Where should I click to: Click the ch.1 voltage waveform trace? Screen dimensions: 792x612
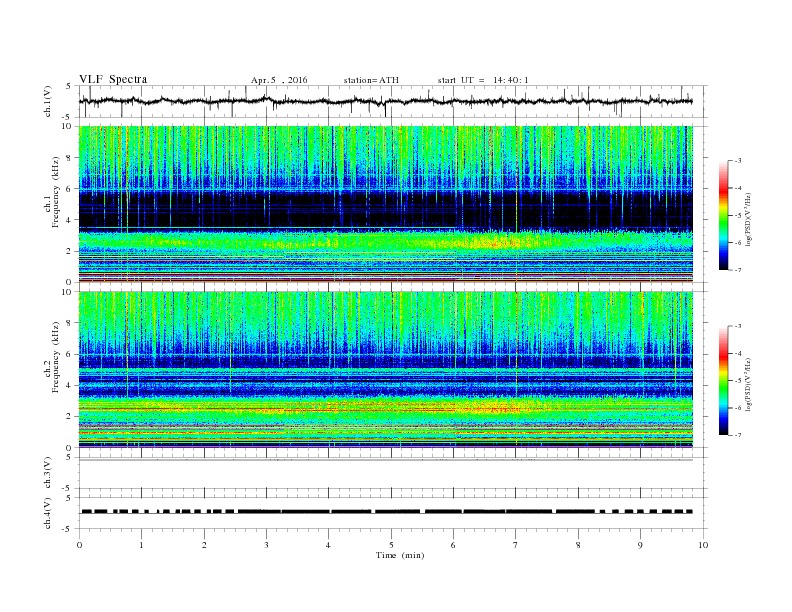point(385,101)
